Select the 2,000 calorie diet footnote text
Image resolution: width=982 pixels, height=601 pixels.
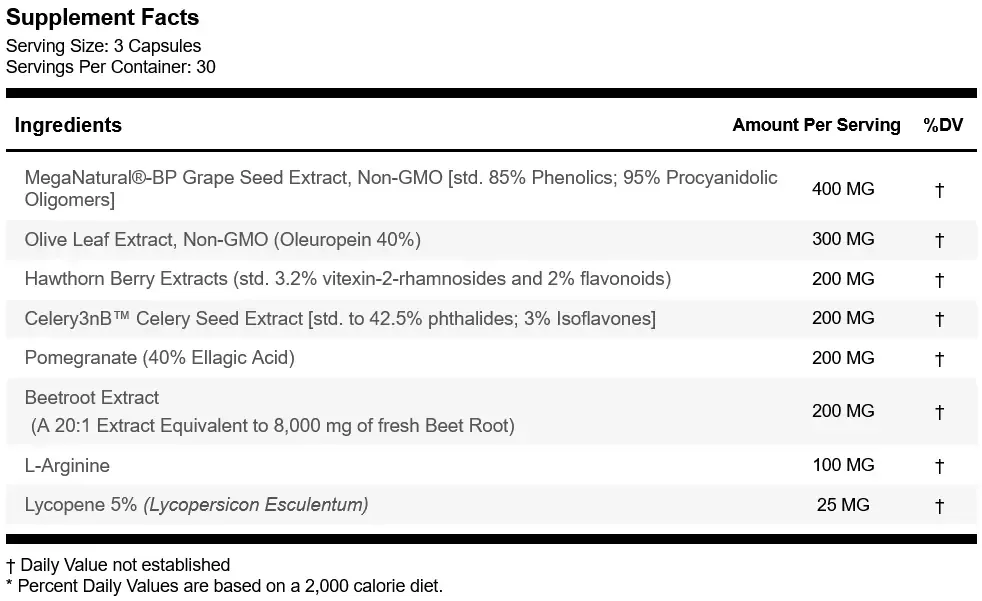coord(224,586)
